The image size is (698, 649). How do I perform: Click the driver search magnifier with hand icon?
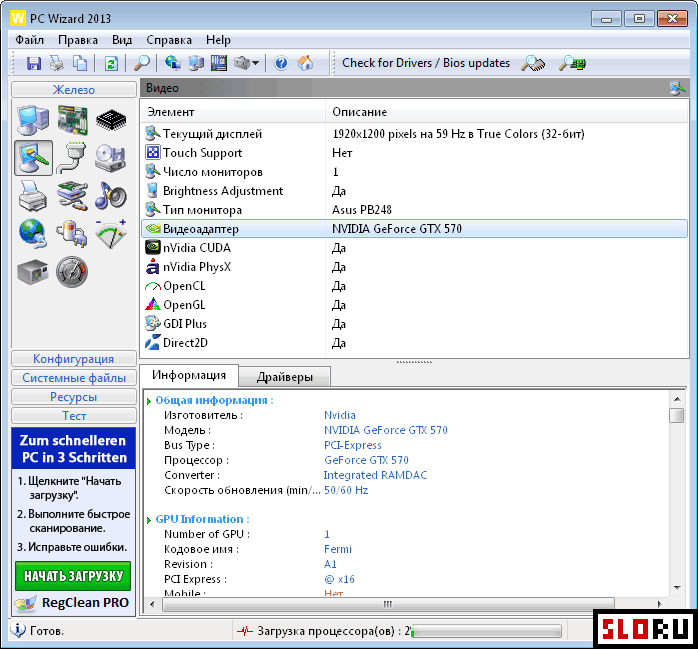tap(533, 63)
